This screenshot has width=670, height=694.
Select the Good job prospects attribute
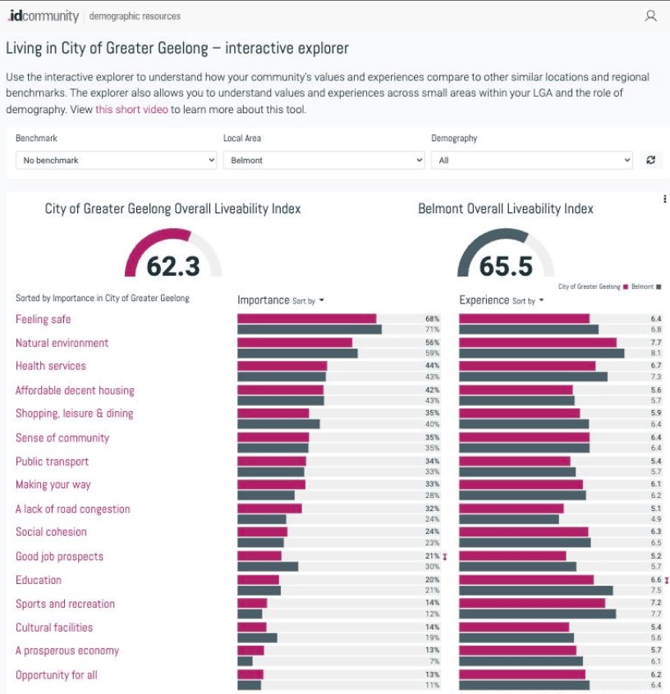click(60, 556)
